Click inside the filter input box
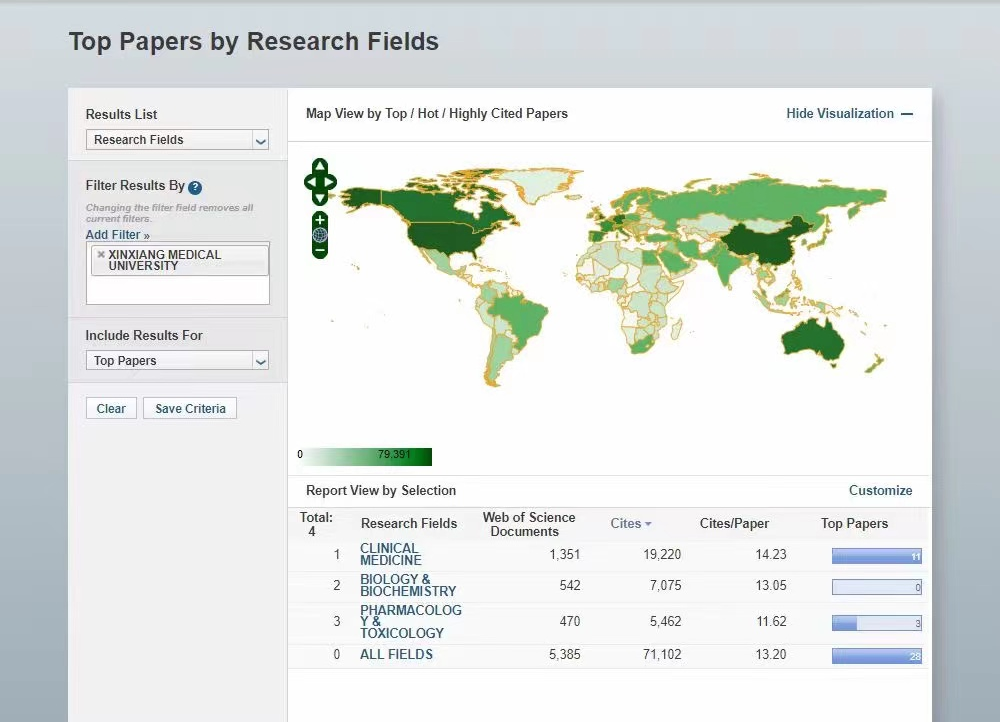This screenshot has width=1000, height=723. pos(177,289)
